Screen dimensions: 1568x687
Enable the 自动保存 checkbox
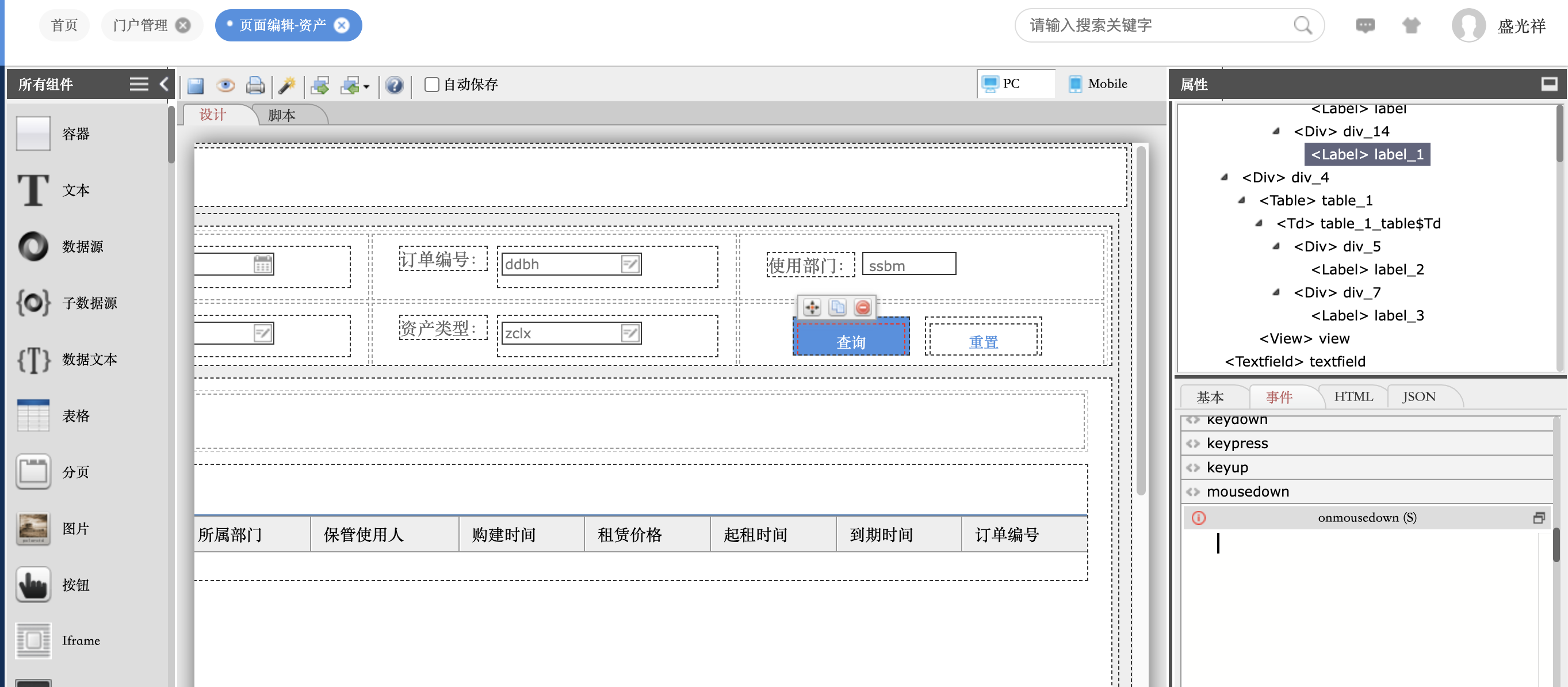pyautogui.click(x=431, y=85)
